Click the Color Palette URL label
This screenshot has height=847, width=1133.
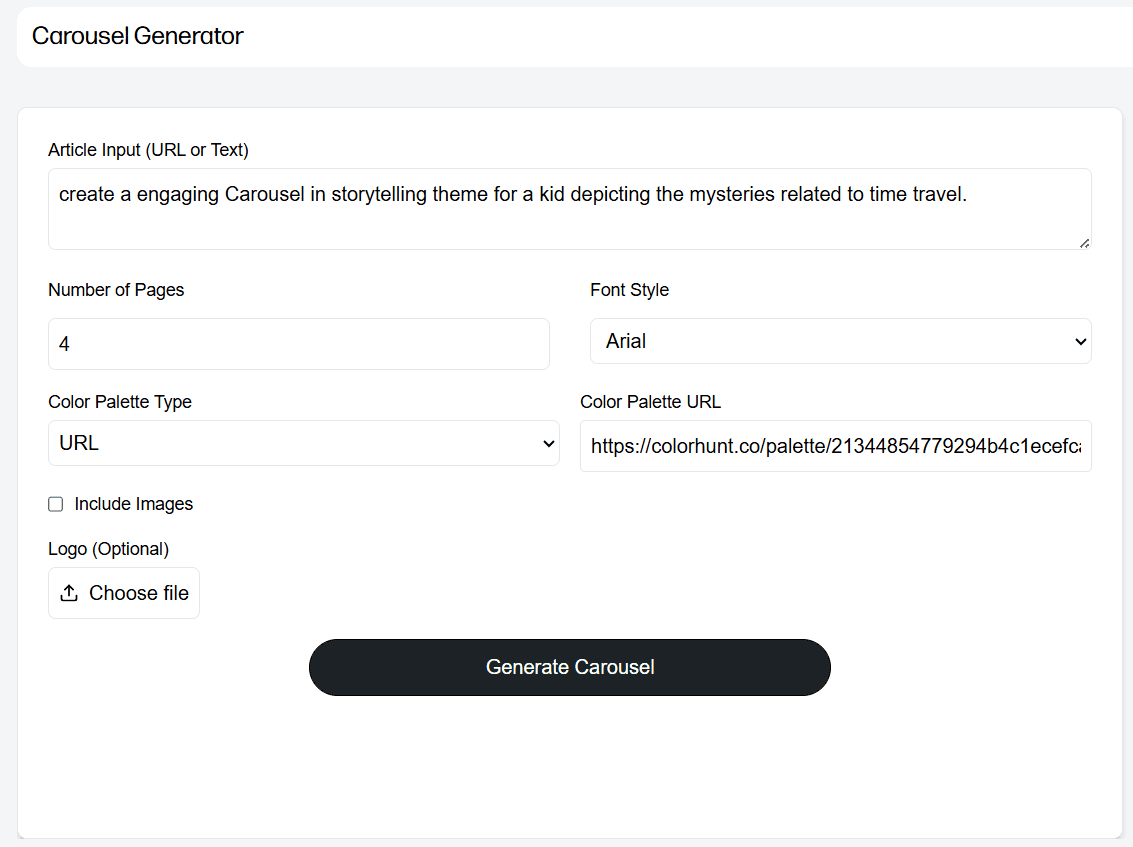coord(650,402)
